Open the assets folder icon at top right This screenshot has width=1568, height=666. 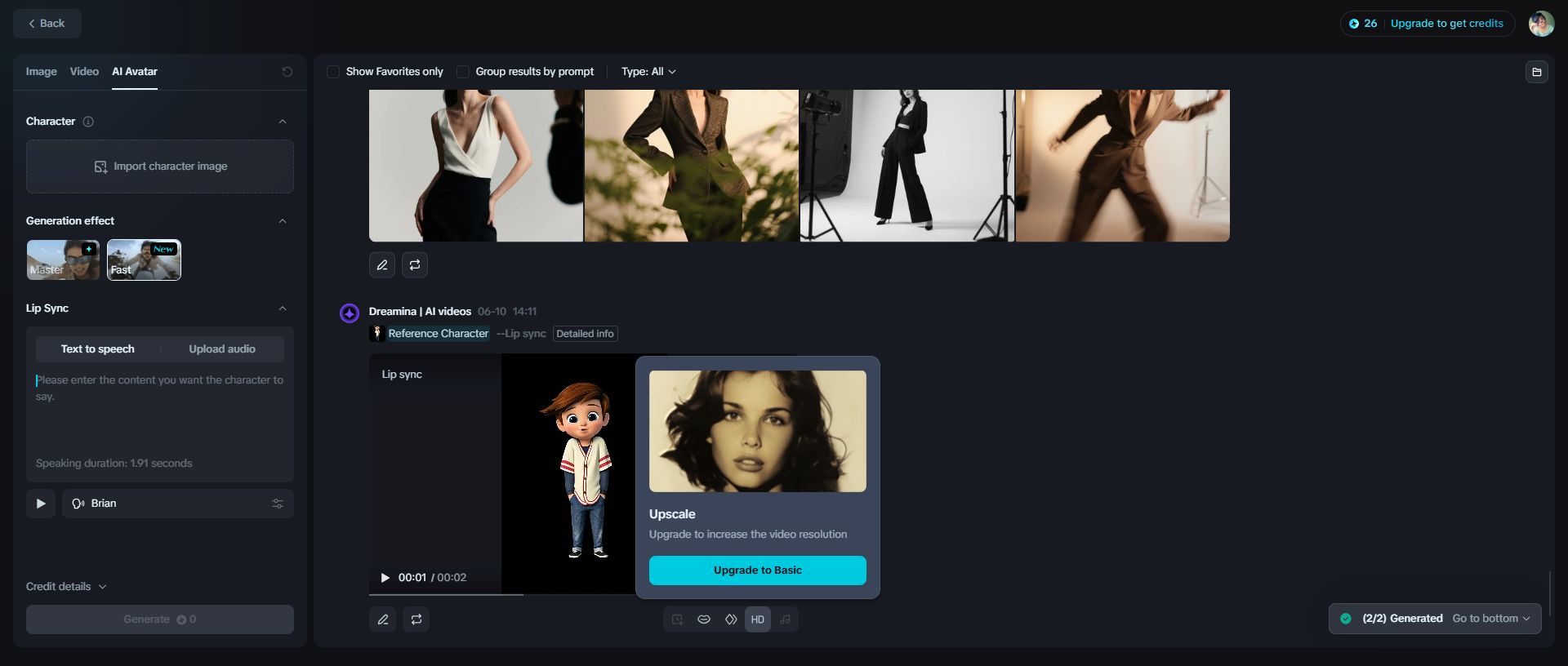(x=1537, y=72)
